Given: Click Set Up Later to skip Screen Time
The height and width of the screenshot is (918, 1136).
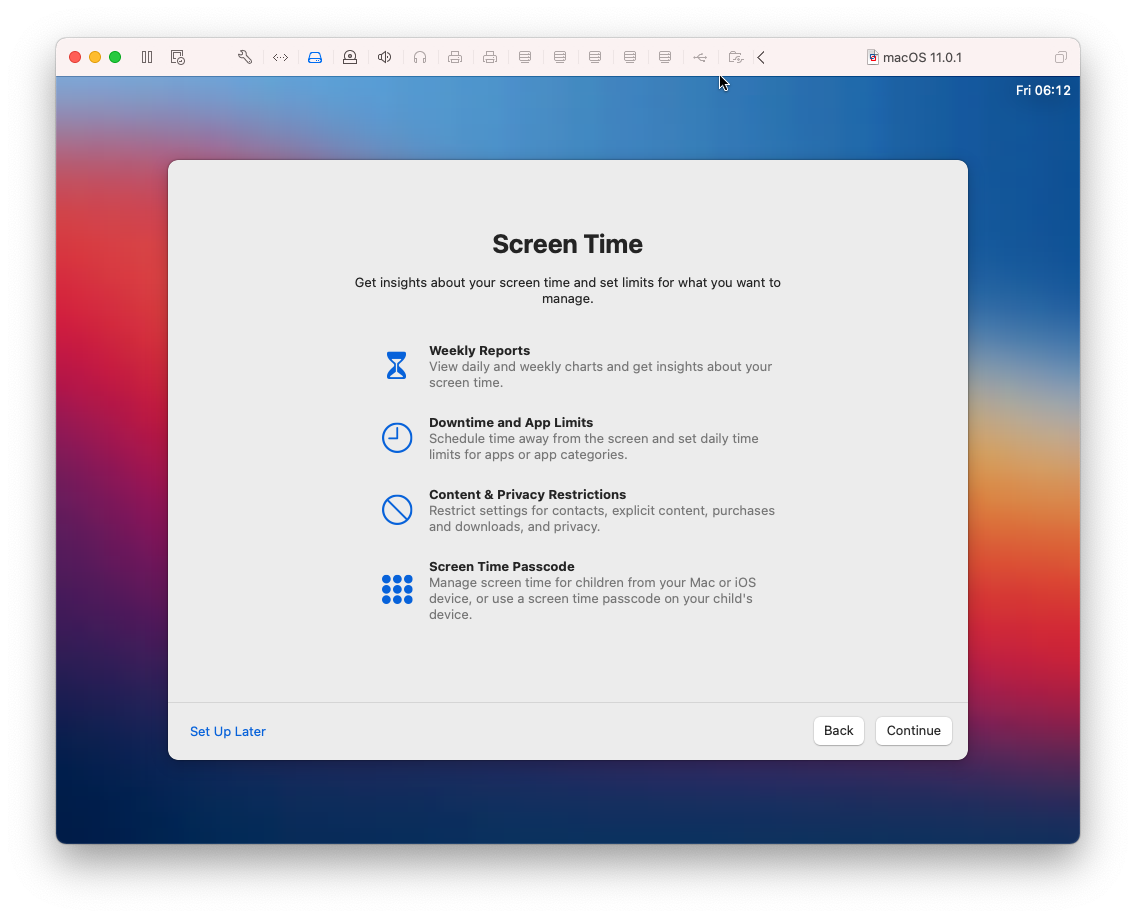Looking at the screenshot, I should pos(227,731).
